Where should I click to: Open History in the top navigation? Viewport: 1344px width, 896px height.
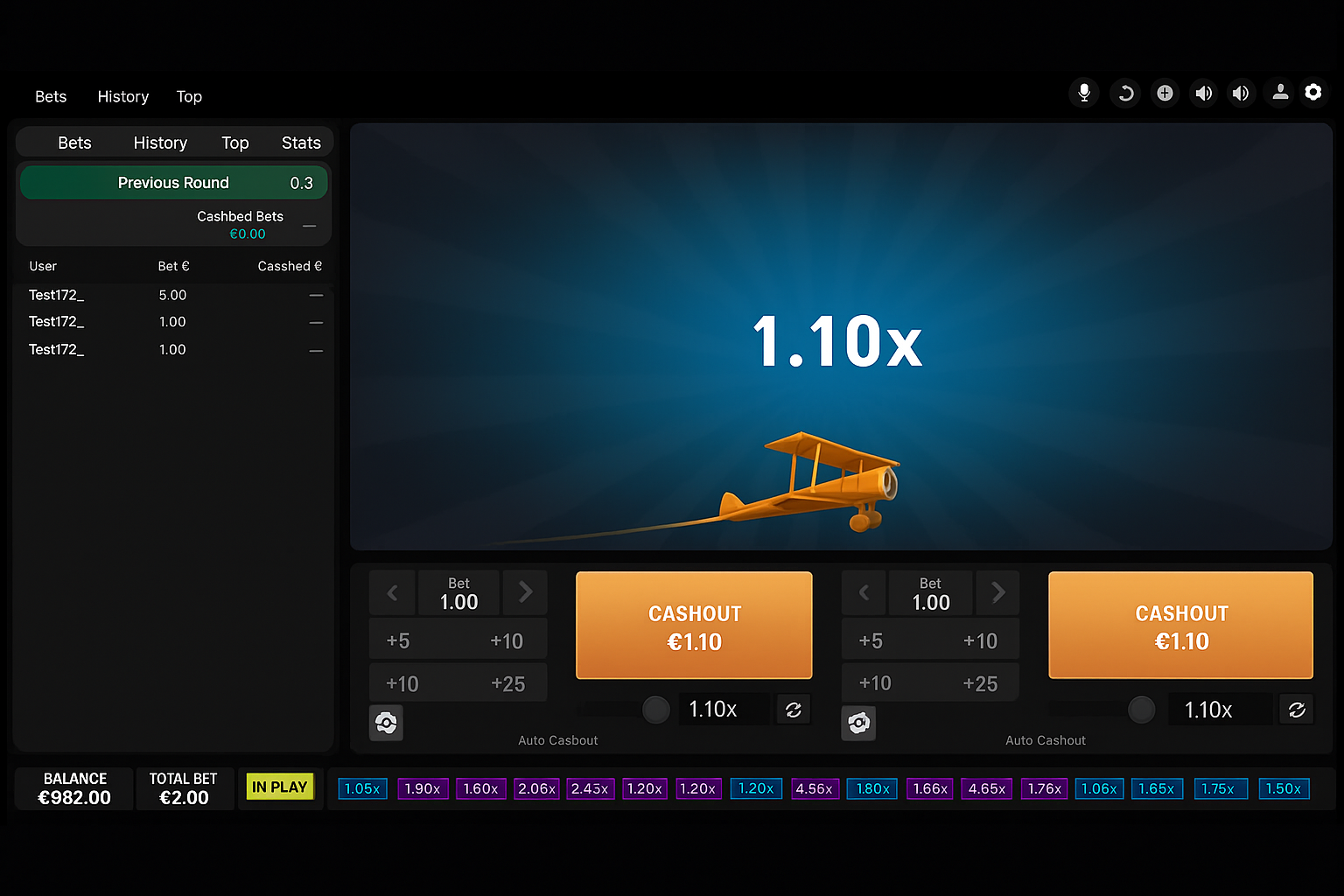coord(123,96)
